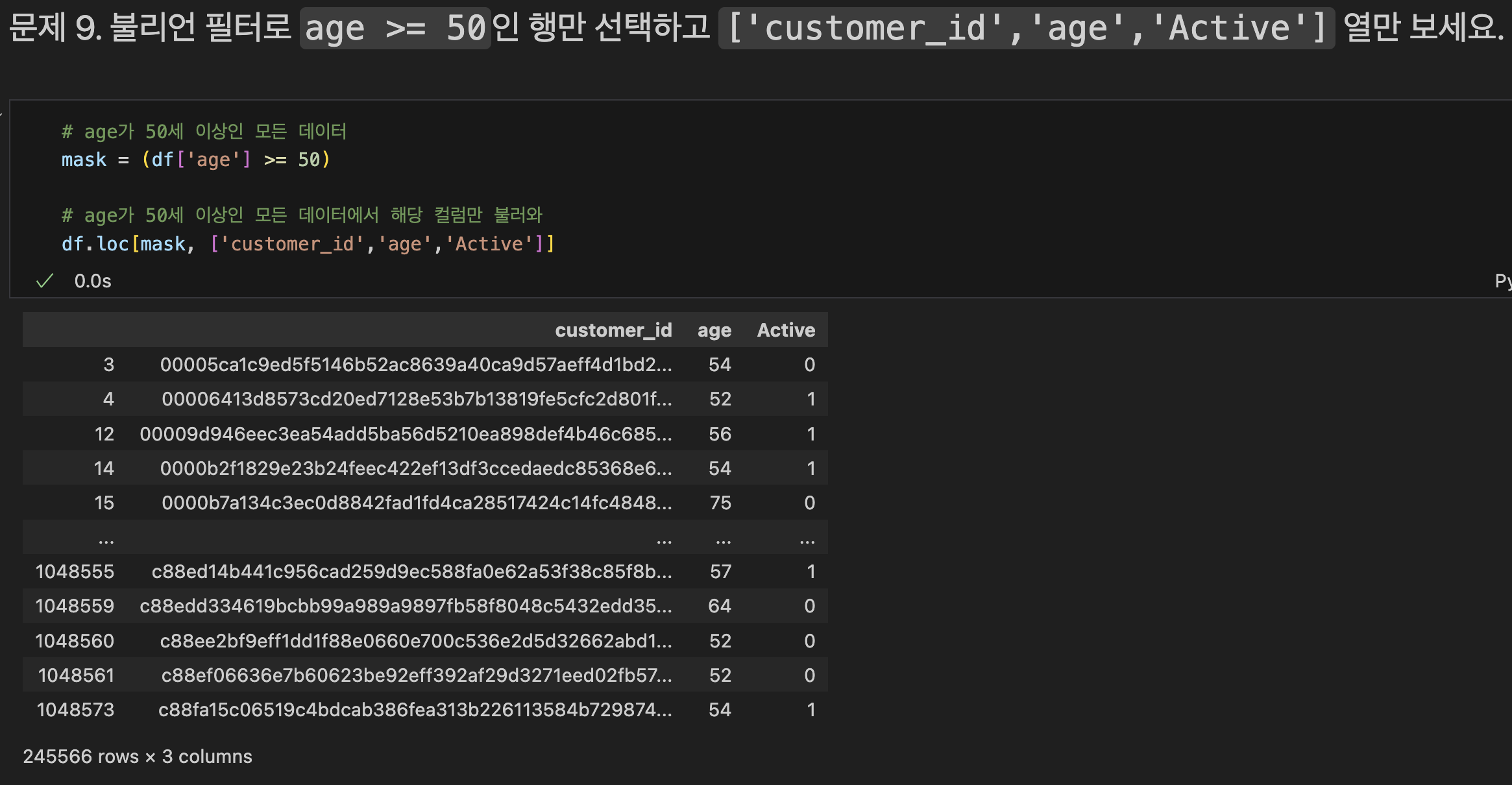This screenshot has width=1512, height=785.
Task: Click the partially visible Python language label
Action: tap(1502, 281)
